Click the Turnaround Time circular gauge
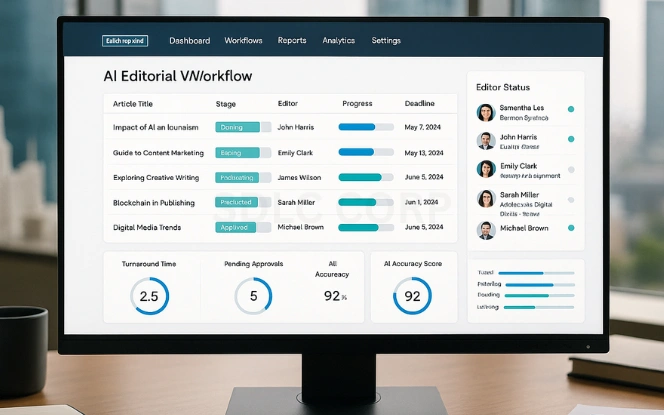Viewport: 664px width, 415px height. (149, 296)
